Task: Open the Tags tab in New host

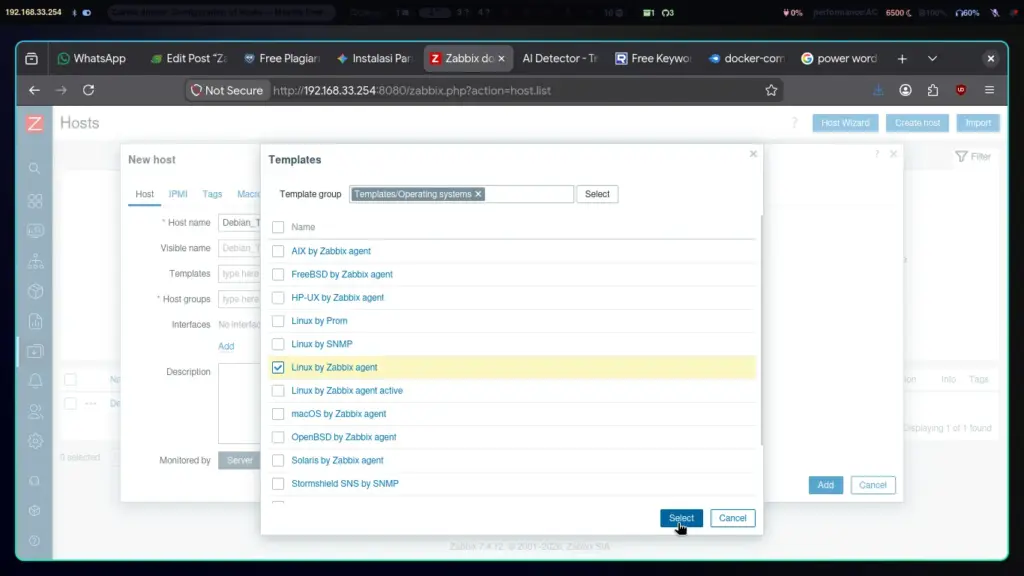Action: pos(212,194)
